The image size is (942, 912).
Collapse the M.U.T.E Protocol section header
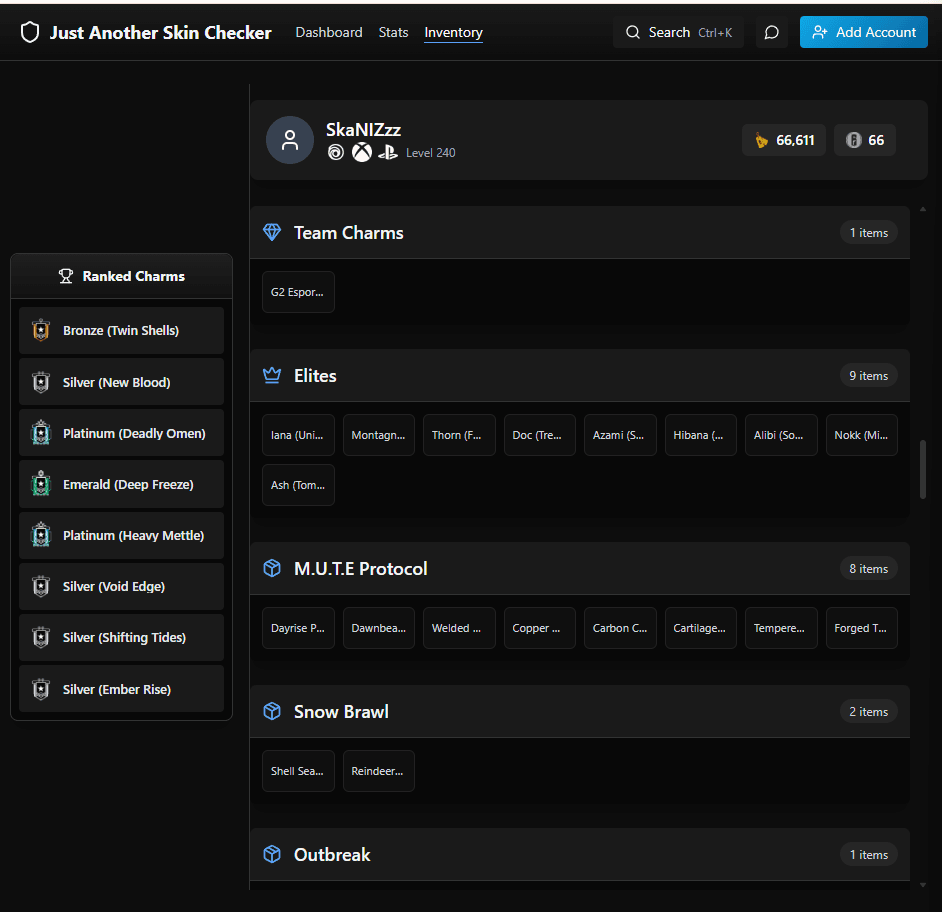click(x=580, y=568)
